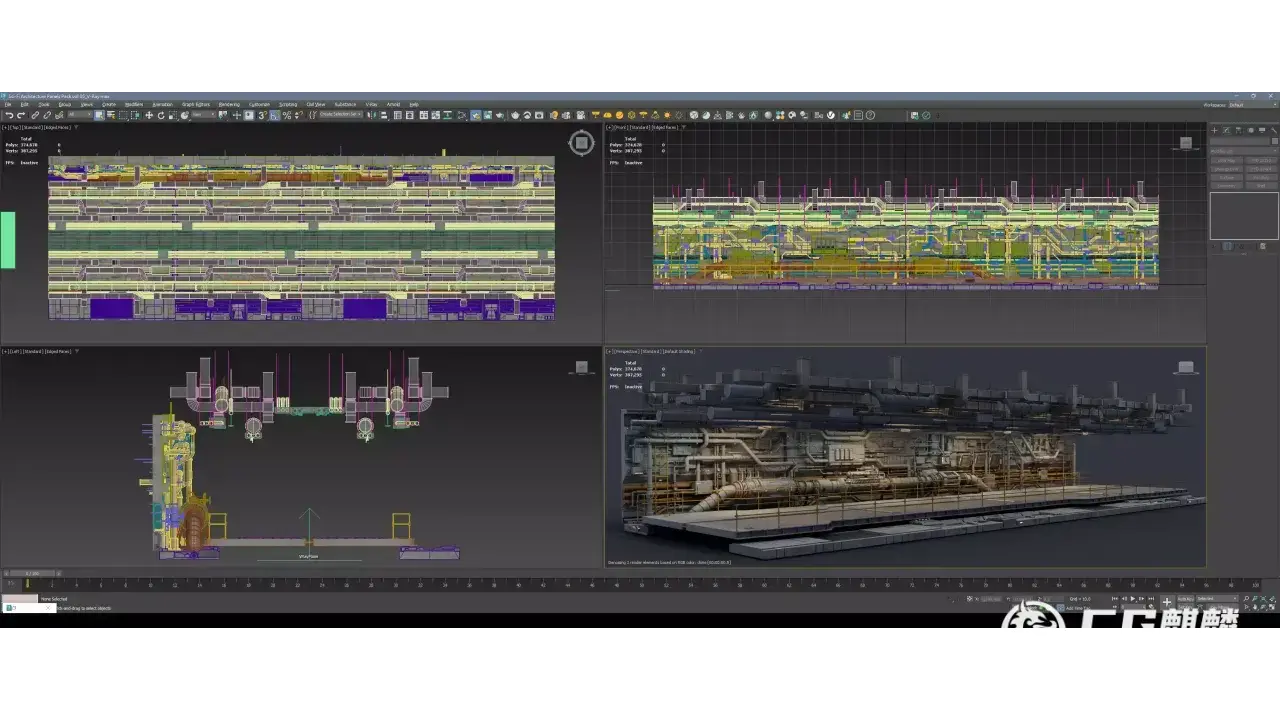The width and height of the screenshot is (1280, 720).
Task: Switch to the Create tab in command panel
Action: click(x=1216, y=130)
